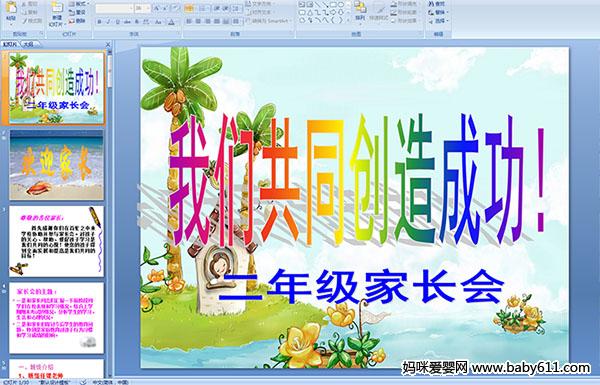Select the rectangle shape in shapes gallery
Viewport: 600px width, 385px height.
click(x=333, y=5)
